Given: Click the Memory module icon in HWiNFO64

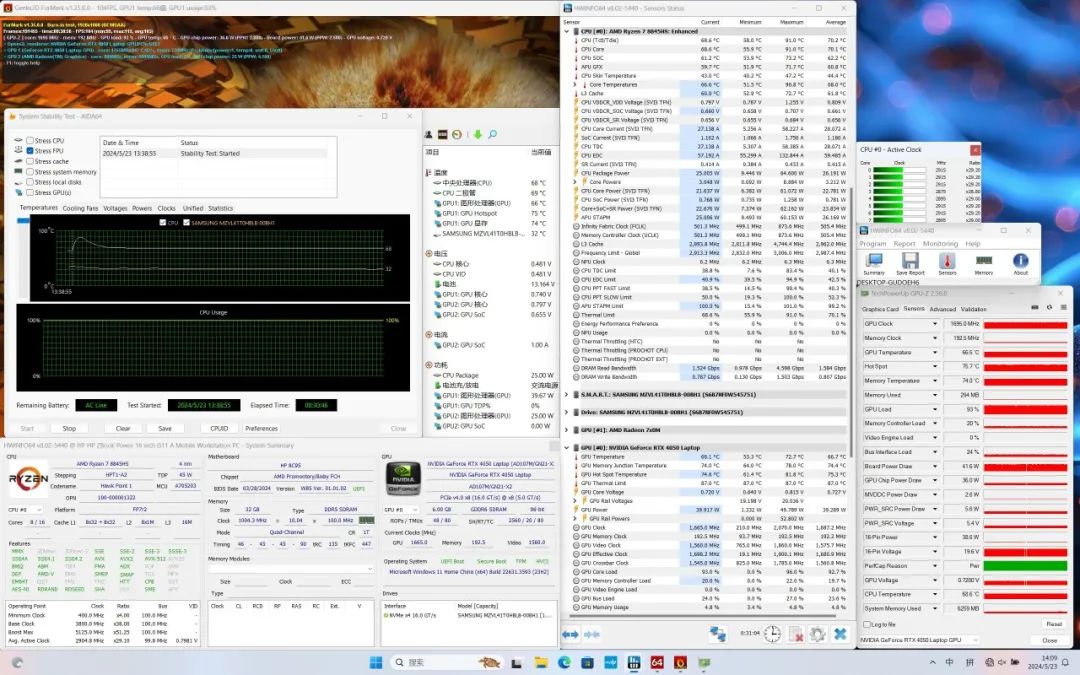Looking at the screenshot, I should pyautogui.click(x=984, y=262).
